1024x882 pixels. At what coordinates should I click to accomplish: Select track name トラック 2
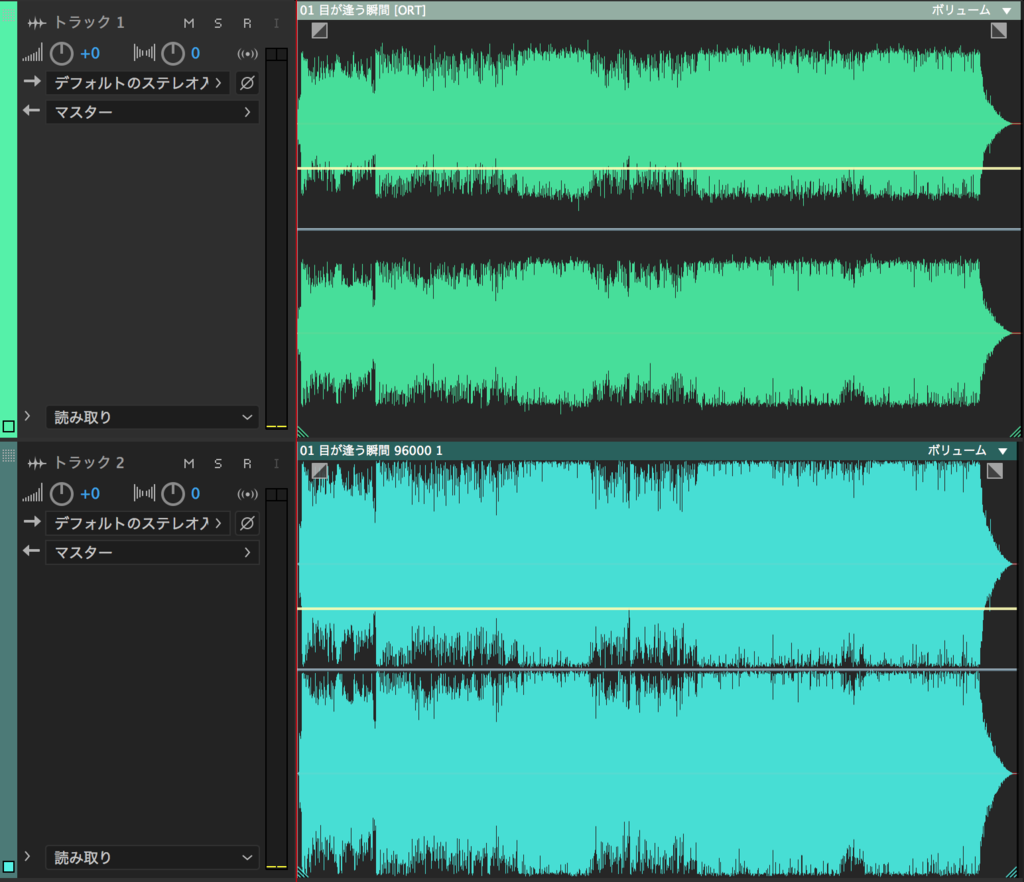(89, 463)
